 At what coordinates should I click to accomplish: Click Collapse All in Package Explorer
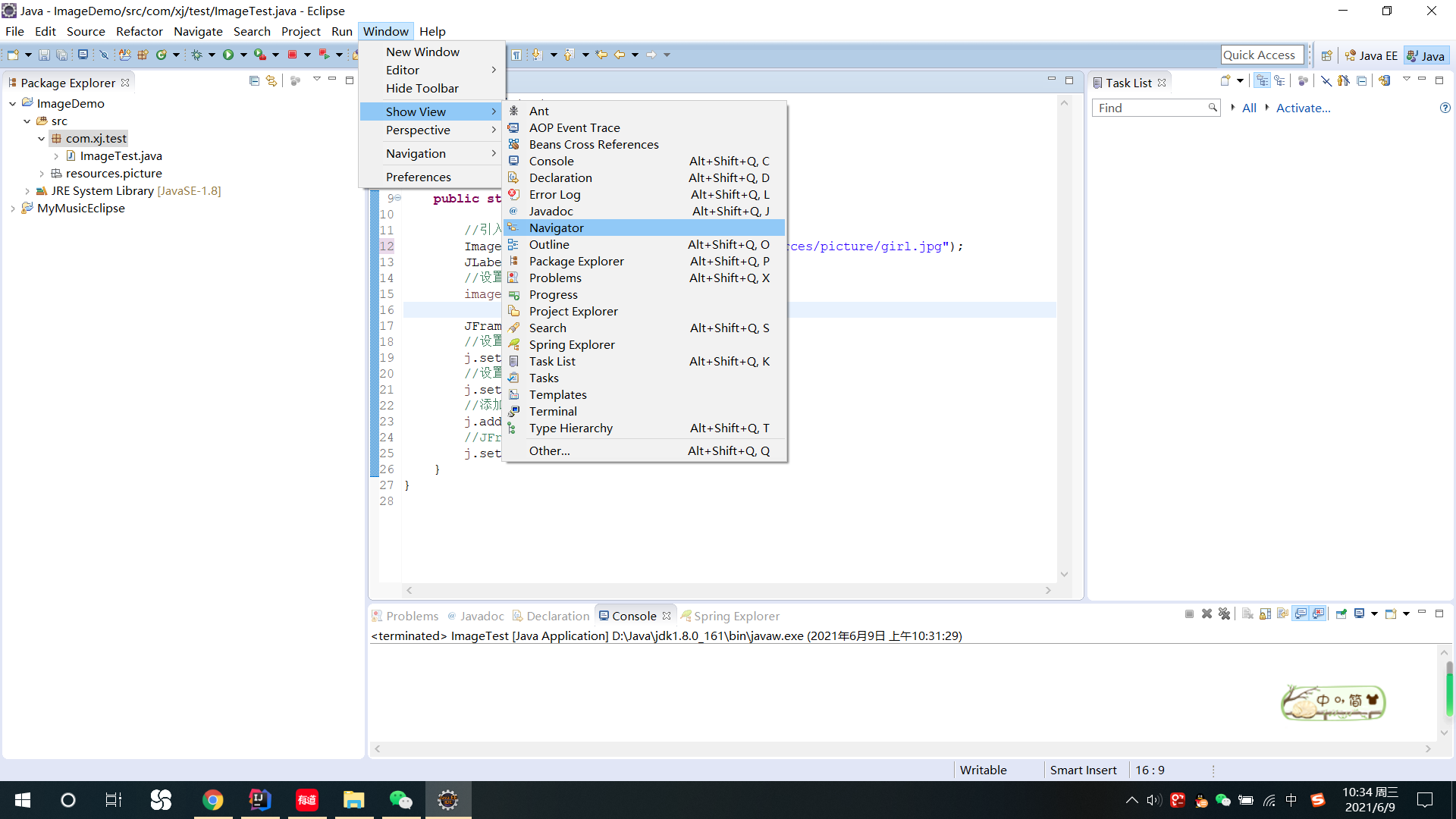click(254, 81)
